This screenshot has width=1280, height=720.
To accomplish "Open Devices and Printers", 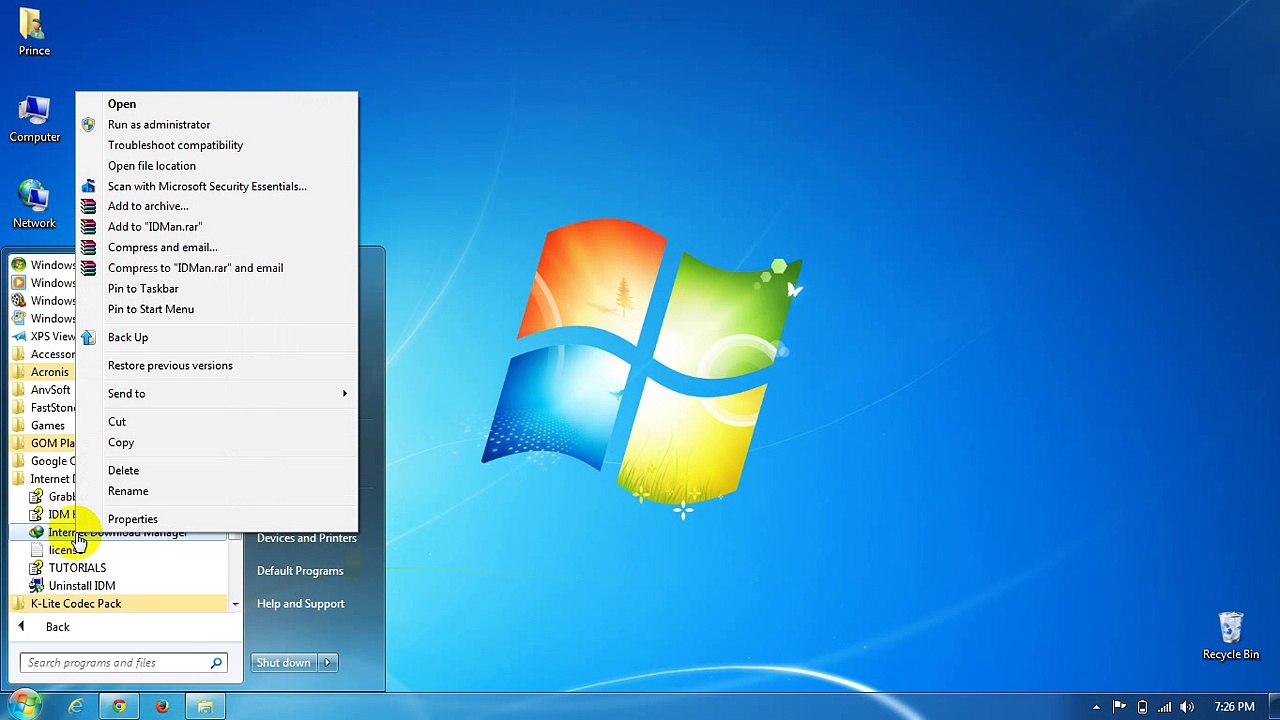I will (306, 538).
